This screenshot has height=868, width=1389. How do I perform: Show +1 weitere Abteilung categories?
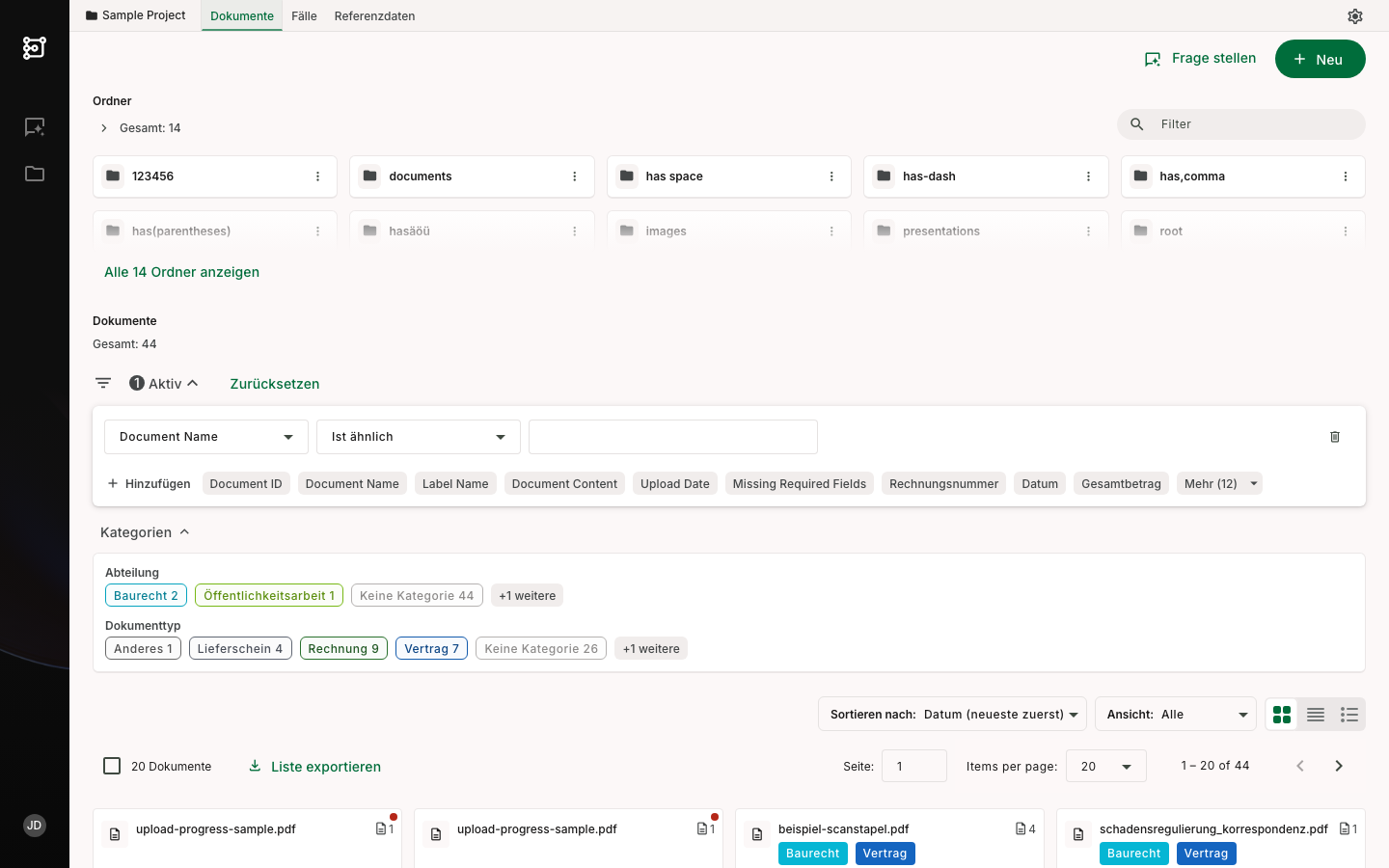[x=527, y=596]
